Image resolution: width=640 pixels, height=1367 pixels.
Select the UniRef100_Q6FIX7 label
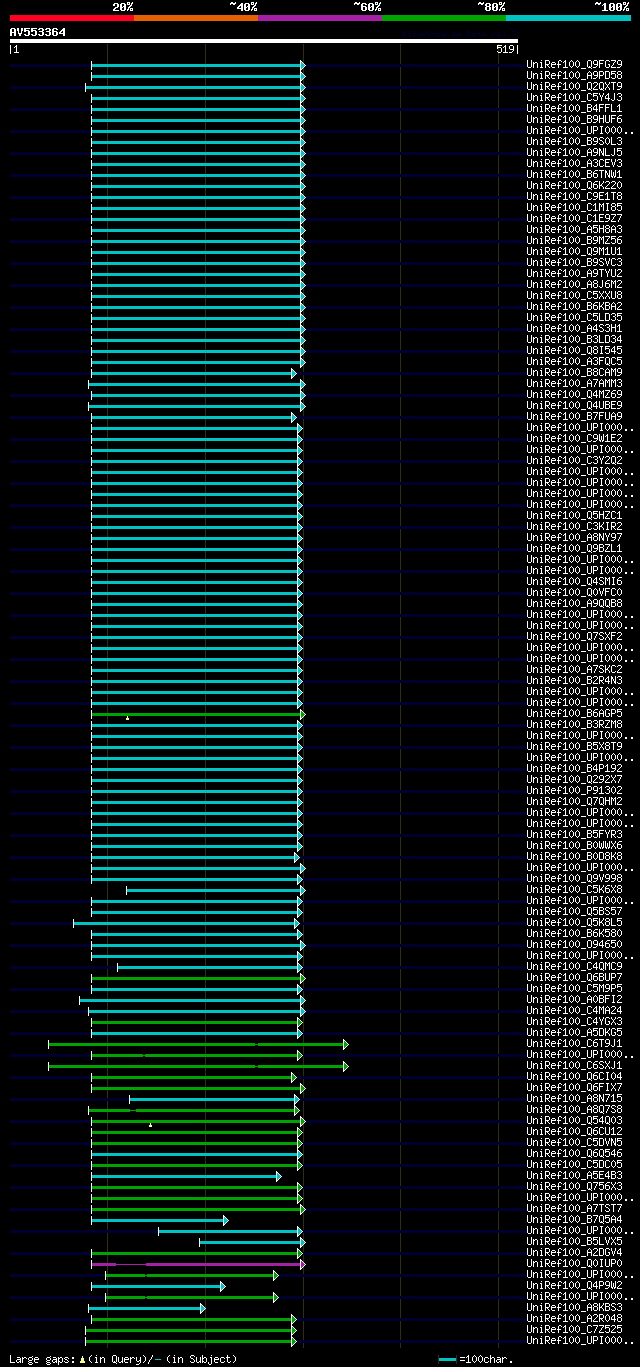coord(574,1087)
